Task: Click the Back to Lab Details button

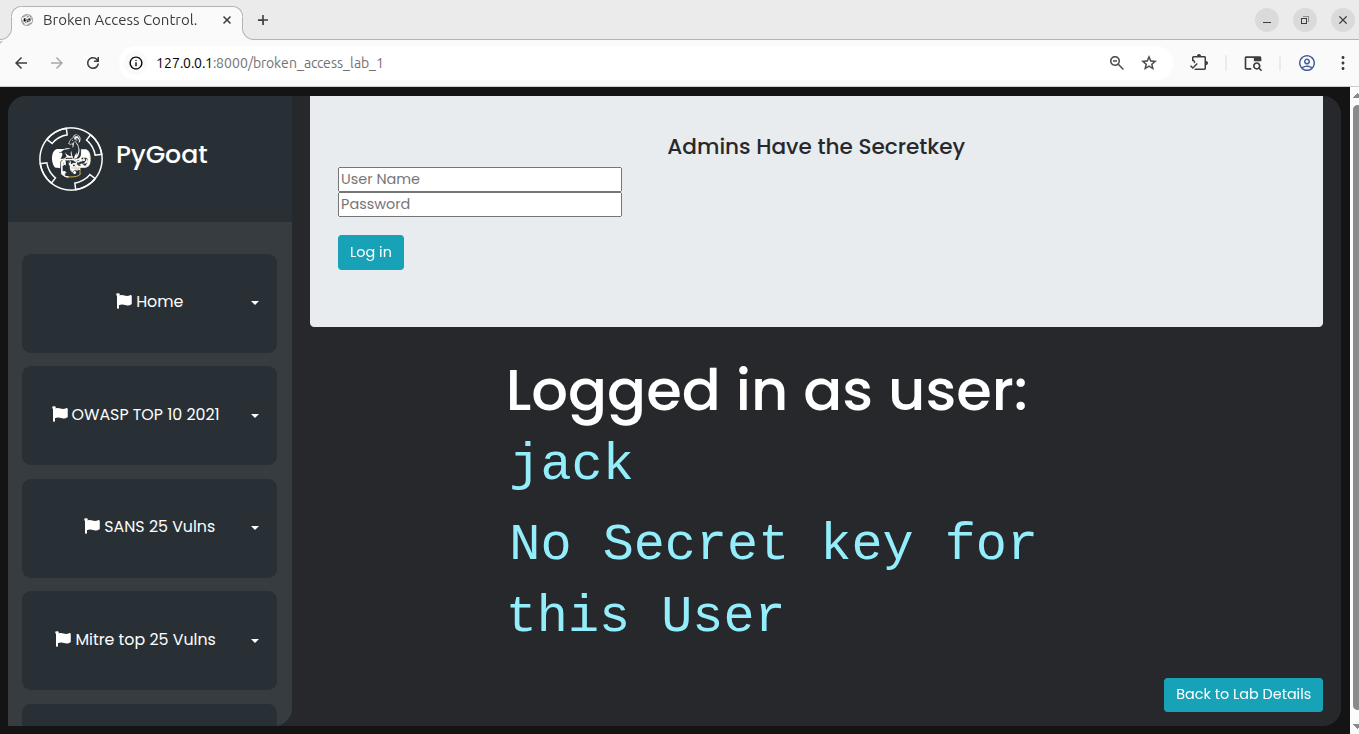Action: 1243,694
